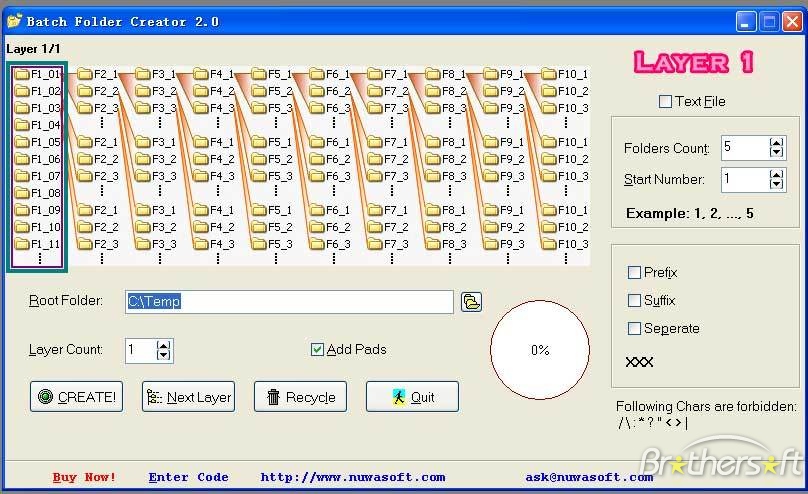Click the F1_08 folder icon
Screen dimensions: 808x494
[22, 193]
